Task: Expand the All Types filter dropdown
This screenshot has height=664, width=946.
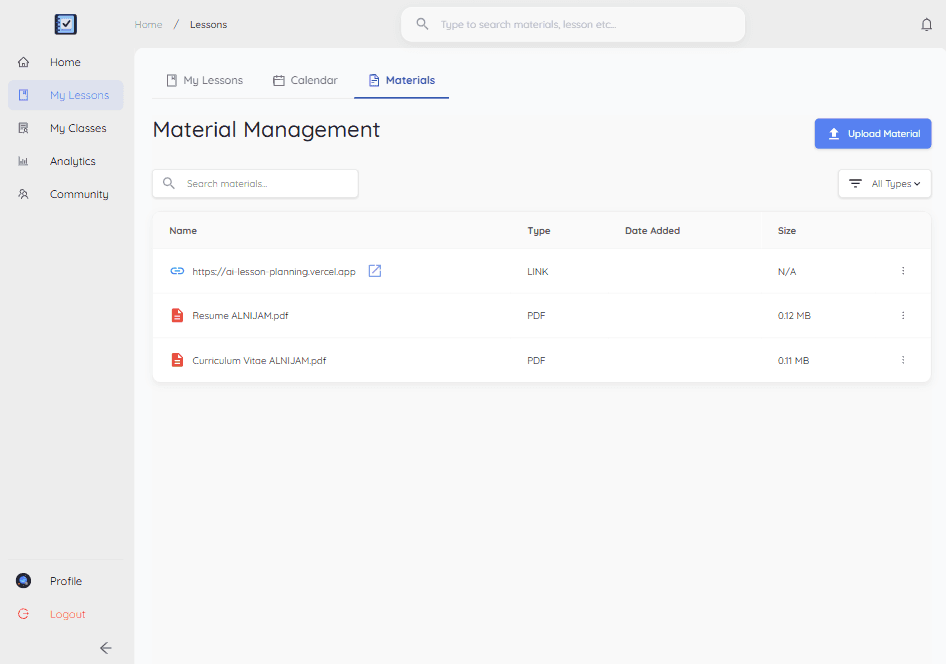Action: click(885, 184)
